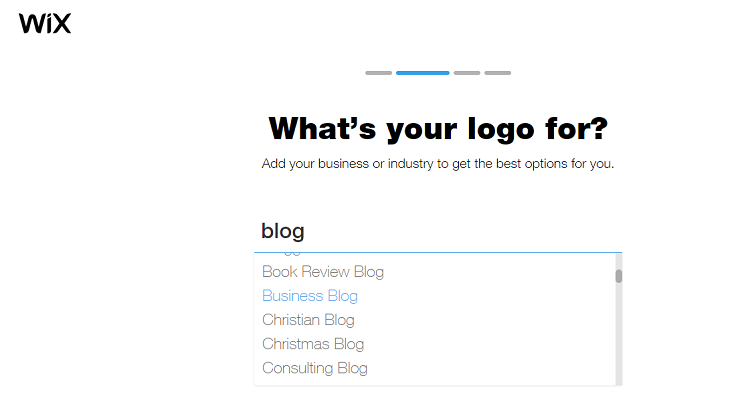Pick 'Christian Blog' from the list
The height and width of the screenshot is (402, 750).
(308, 320)
